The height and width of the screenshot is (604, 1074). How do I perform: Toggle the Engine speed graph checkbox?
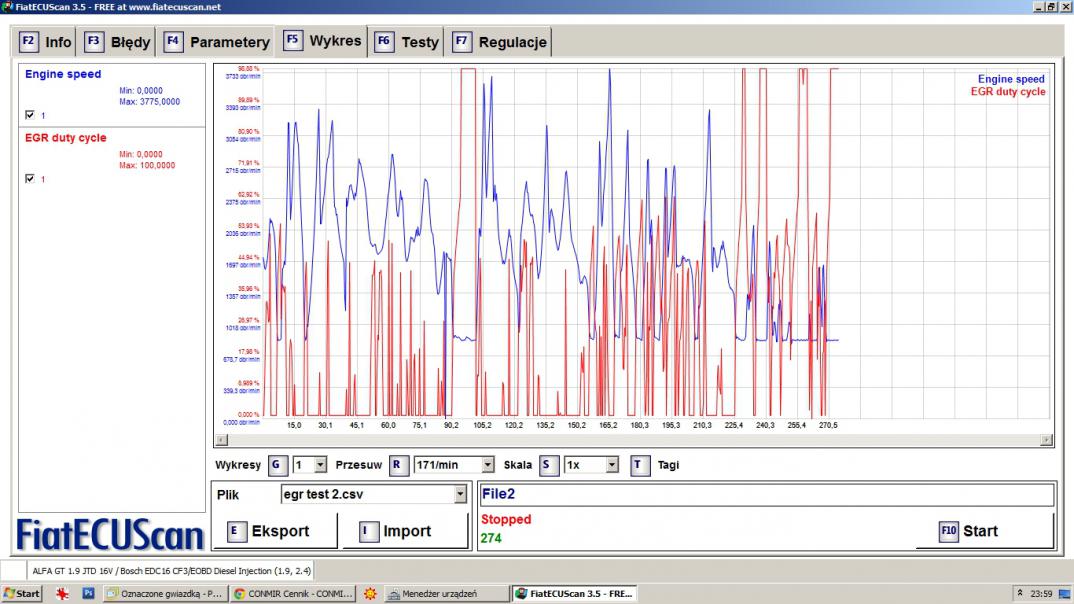point(30,115)
